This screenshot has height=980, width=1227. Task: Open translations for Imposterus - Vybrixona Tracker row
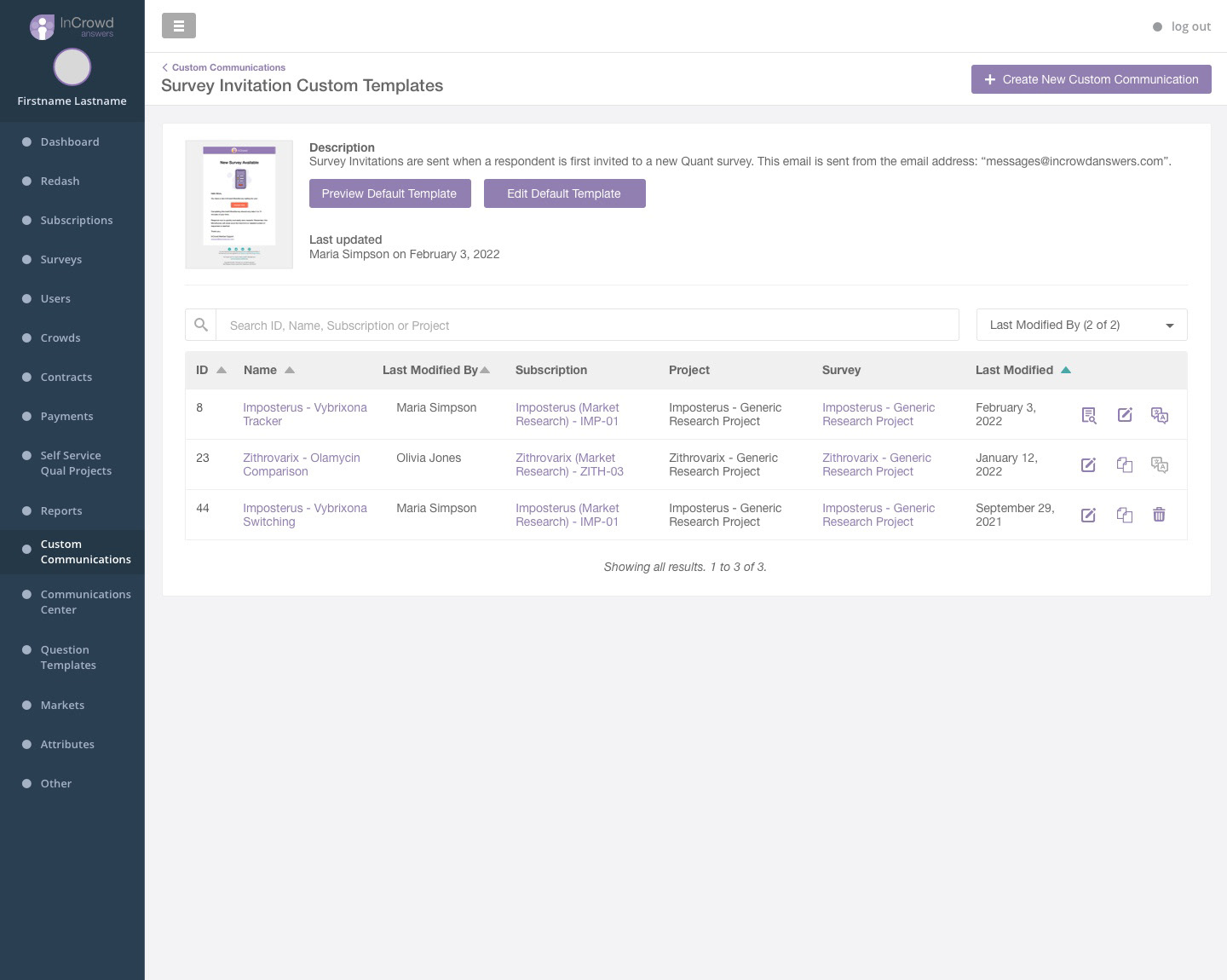click(x=1160, y=415)
